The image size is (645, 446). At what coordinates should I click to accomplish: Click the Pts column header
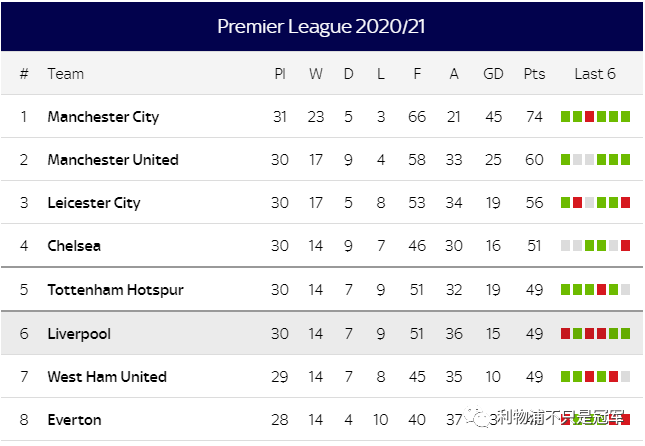coord(534,74)
